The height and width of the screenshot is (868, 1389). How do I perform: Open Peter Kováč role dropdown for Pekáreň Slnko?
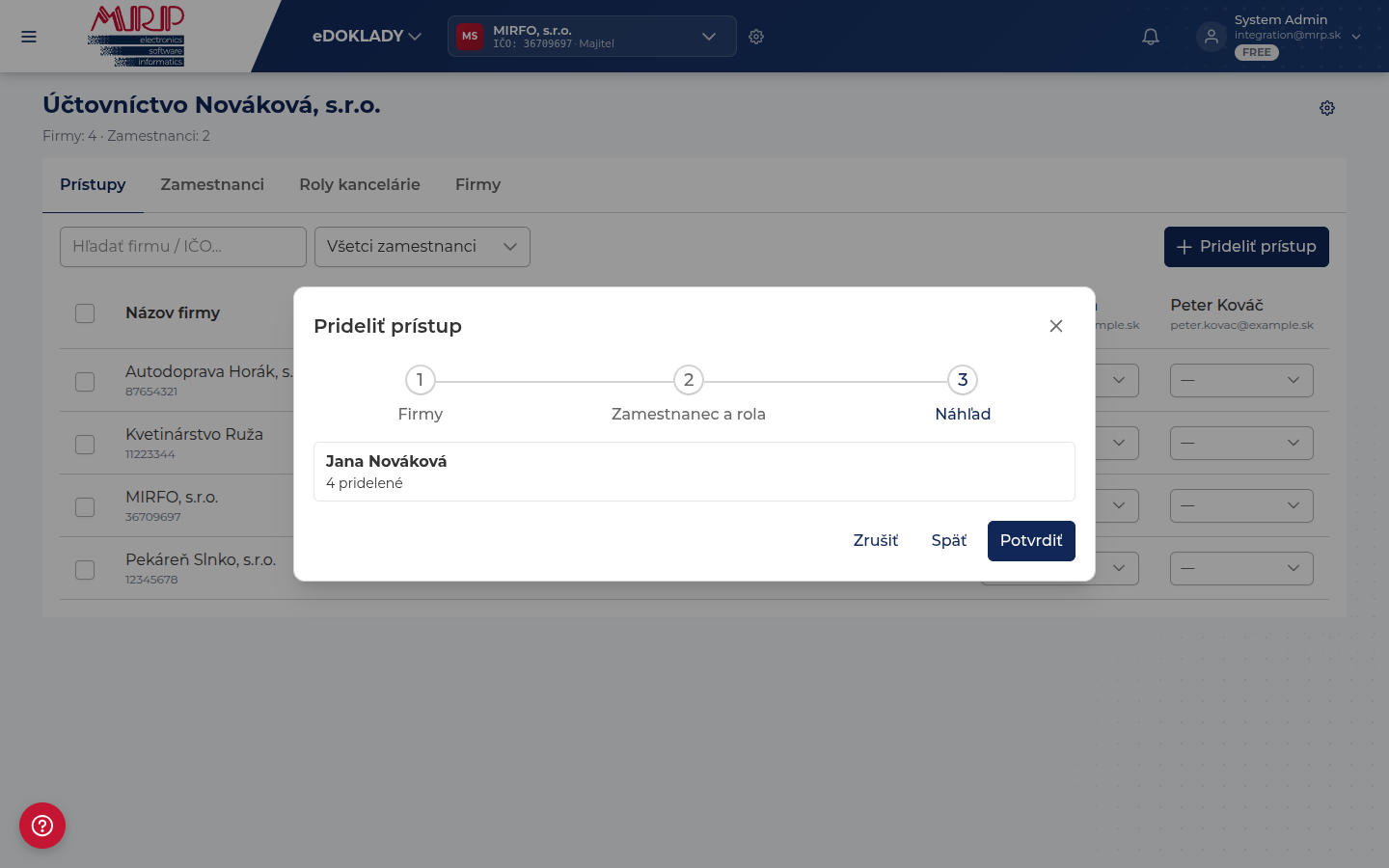point(1241,568)
